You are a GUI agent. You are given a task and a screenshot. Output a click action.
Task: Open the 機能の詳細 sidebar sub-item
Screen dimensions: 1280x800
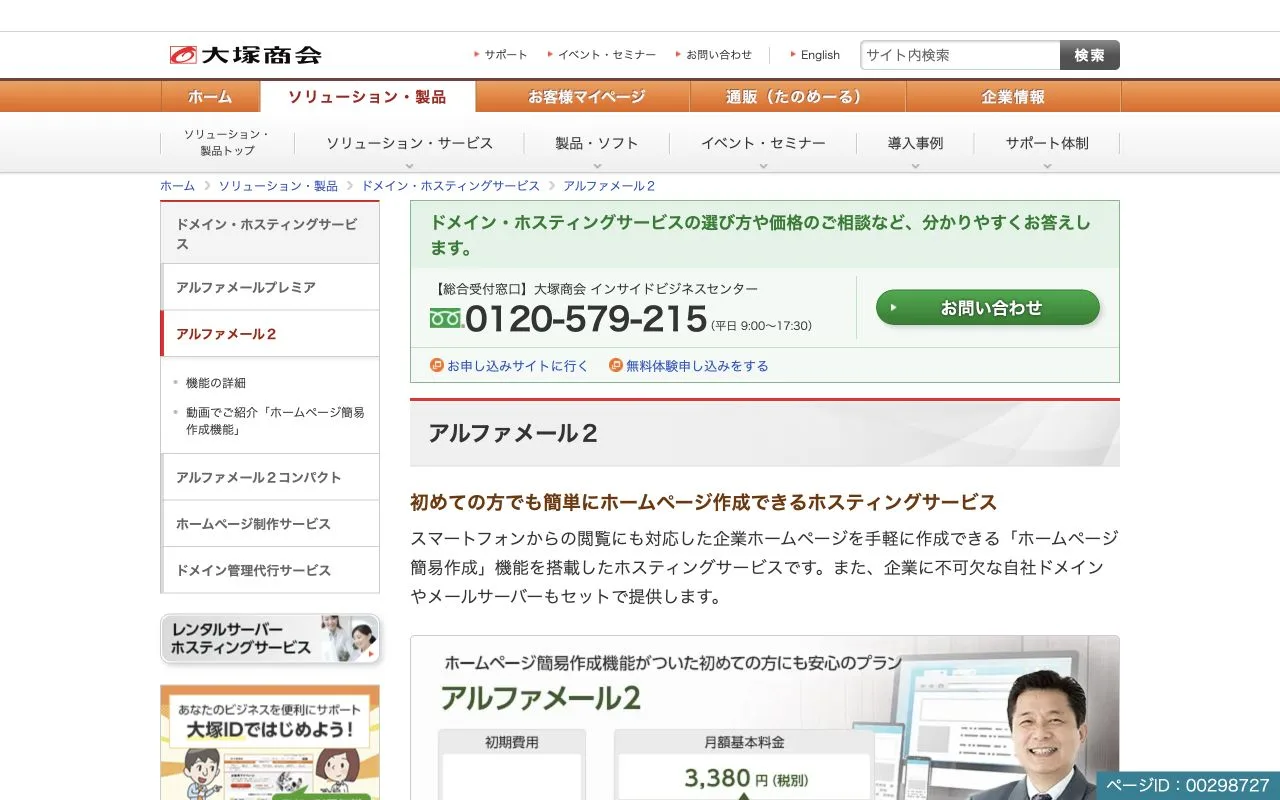[x=215, y=383]
